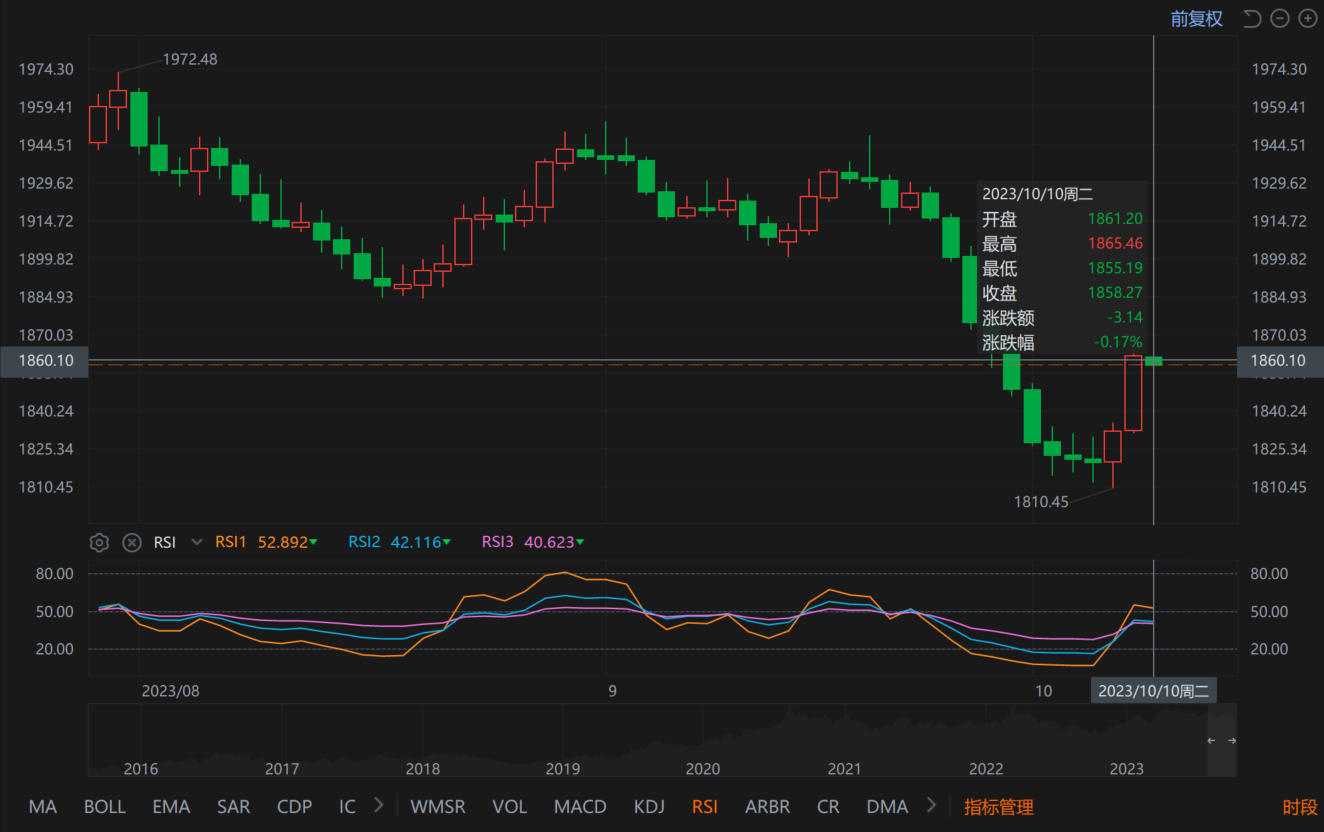Viewport: 1324px width, 832px height.
Task: Click the RSI2 42.116 value label
Action: coord(399,542)
